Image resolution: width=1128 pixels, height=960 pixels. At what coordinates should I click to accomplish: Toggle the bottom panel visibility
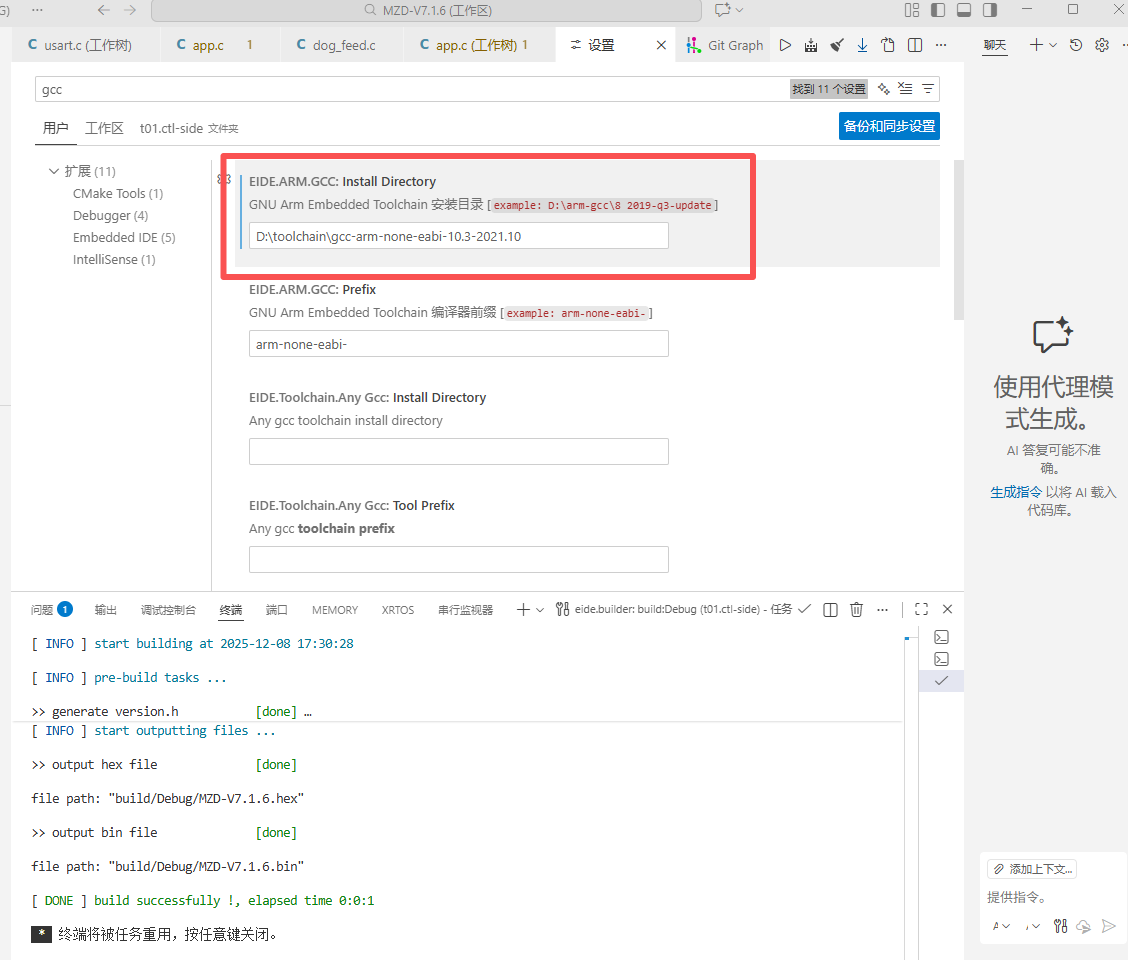pyautogui.click(x=964, y=10)
